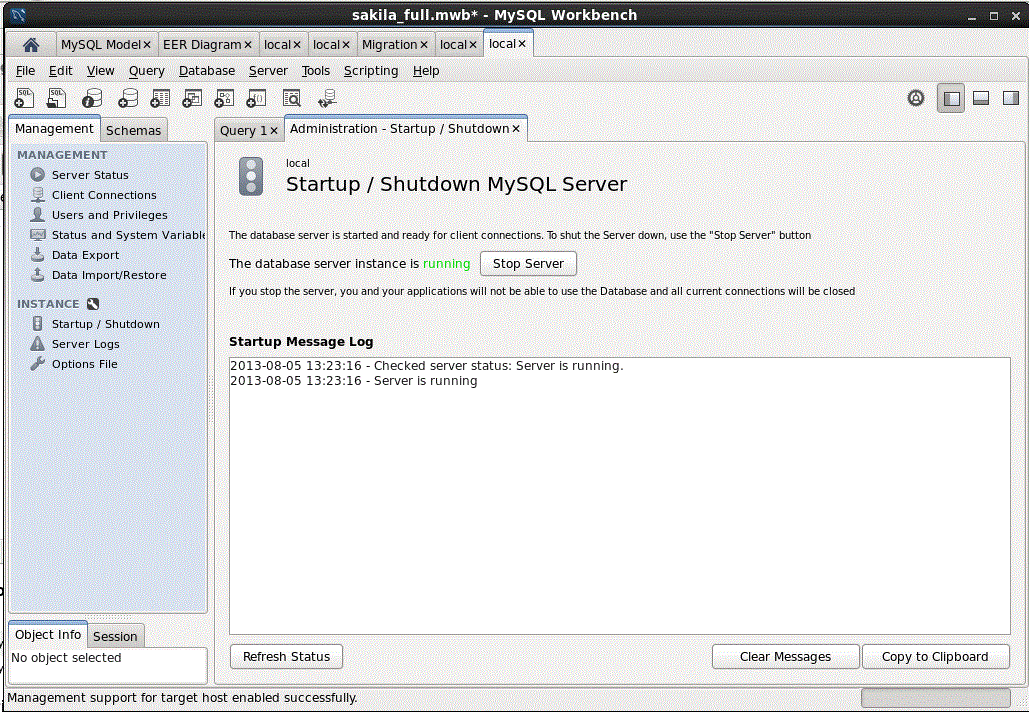Open the Scripting menu
This screenshot has width=1029, height=712.
point(370,71)
